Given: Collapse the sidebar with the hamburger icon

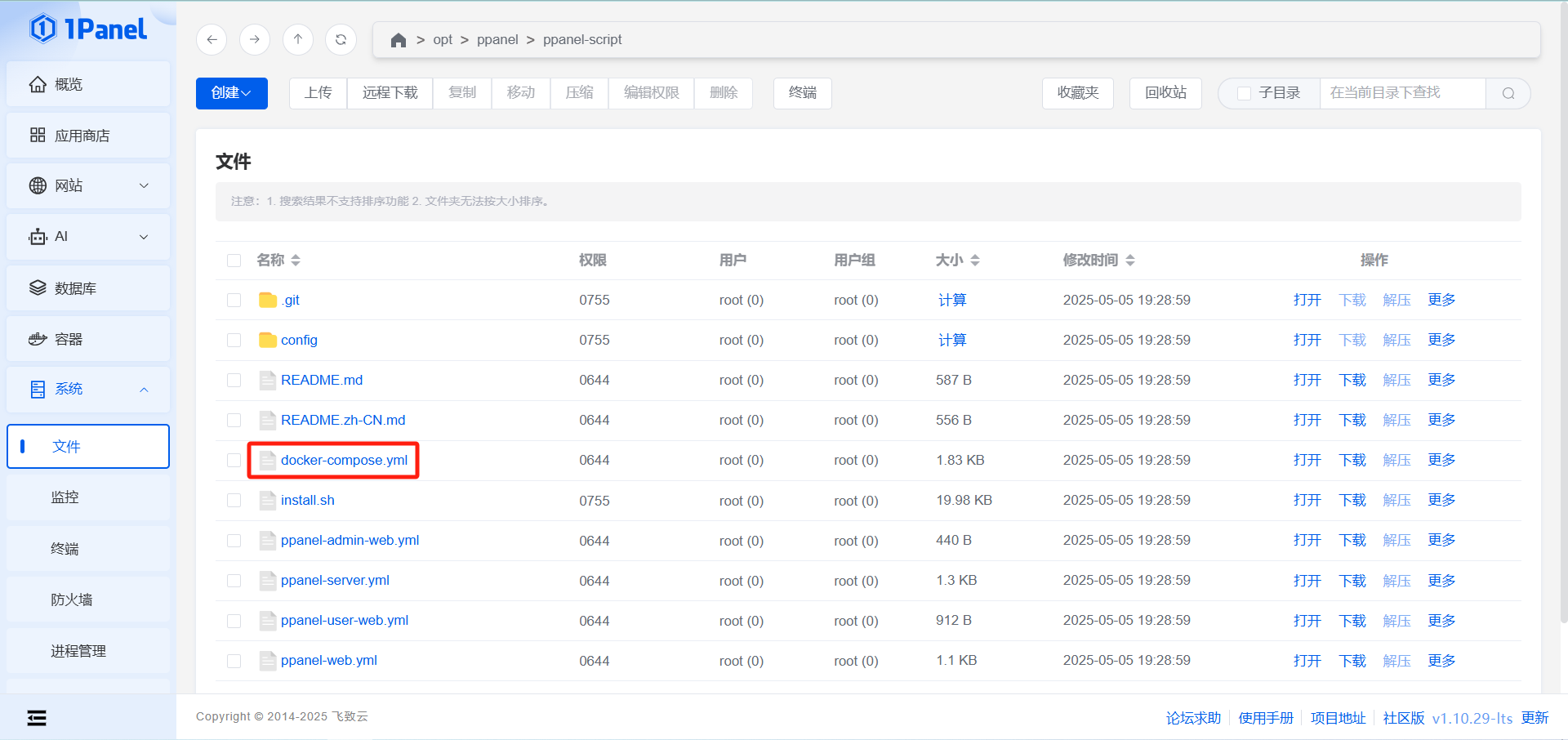Looking at the screenshot, I should click(x=37, y=718).
